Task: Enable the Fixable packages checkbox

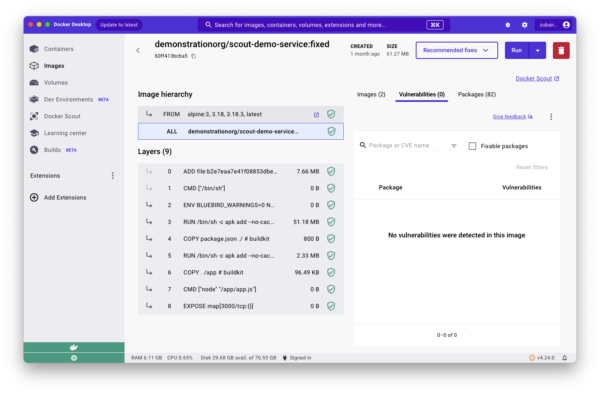Action: [473, 146]
